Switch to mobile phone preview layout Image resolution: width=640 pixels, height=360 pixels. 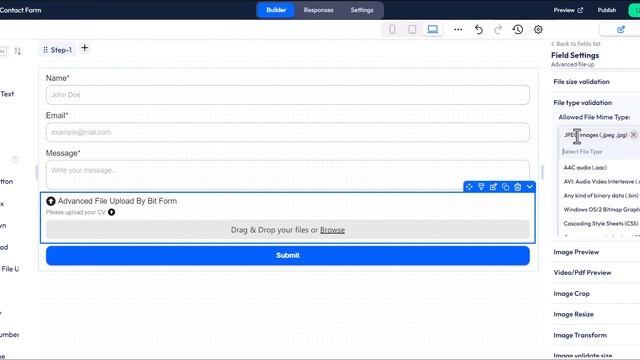[x=392, y=29]
